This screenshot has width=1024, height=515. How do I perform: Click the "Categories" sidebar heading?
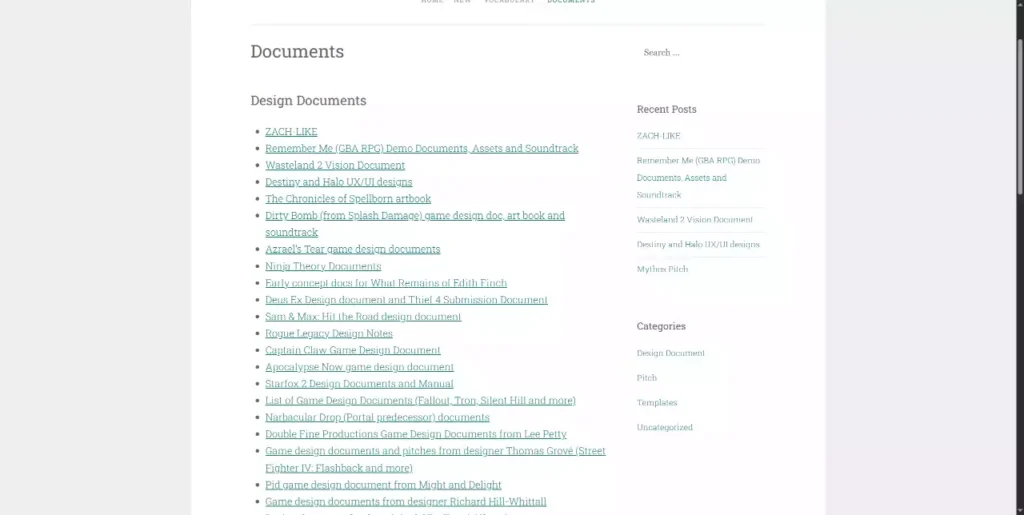coord(661,326)
